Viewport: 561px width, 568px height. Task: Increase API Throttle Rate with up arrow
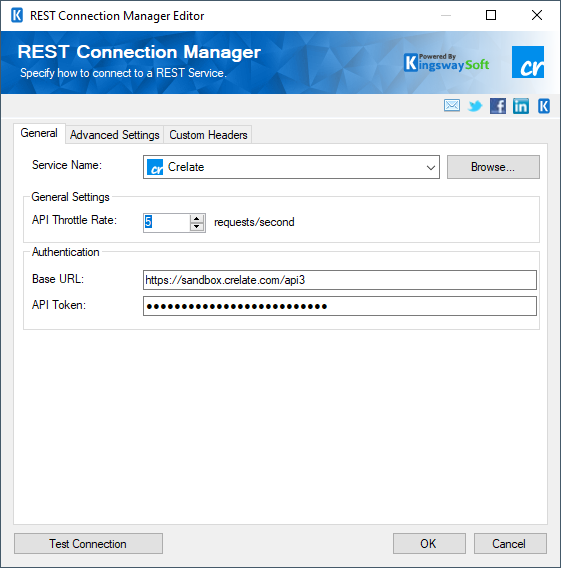click(196, 218)
